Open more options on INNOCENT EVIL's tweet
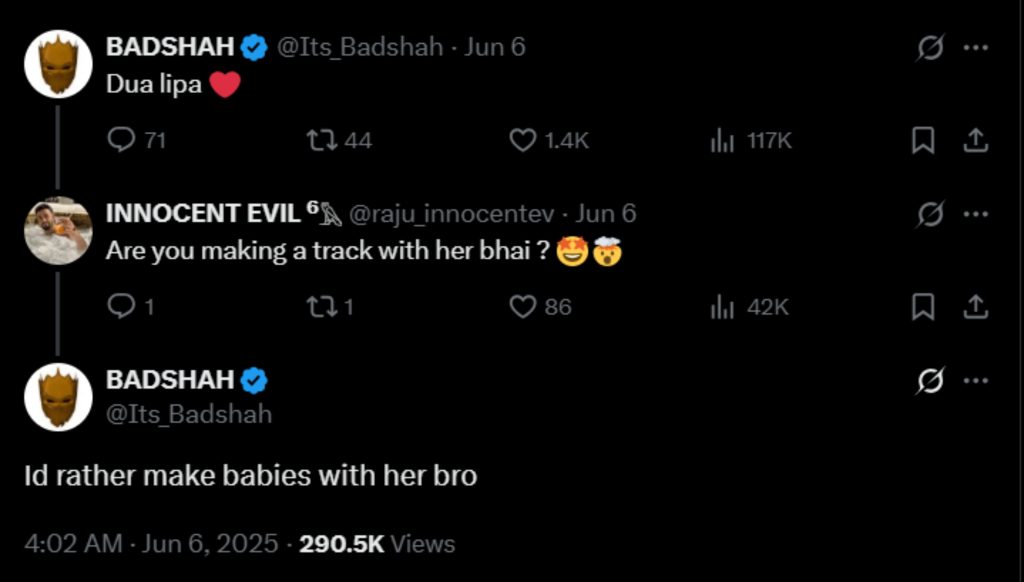Viewport: 1024px width, 582px height. point(975,213)
